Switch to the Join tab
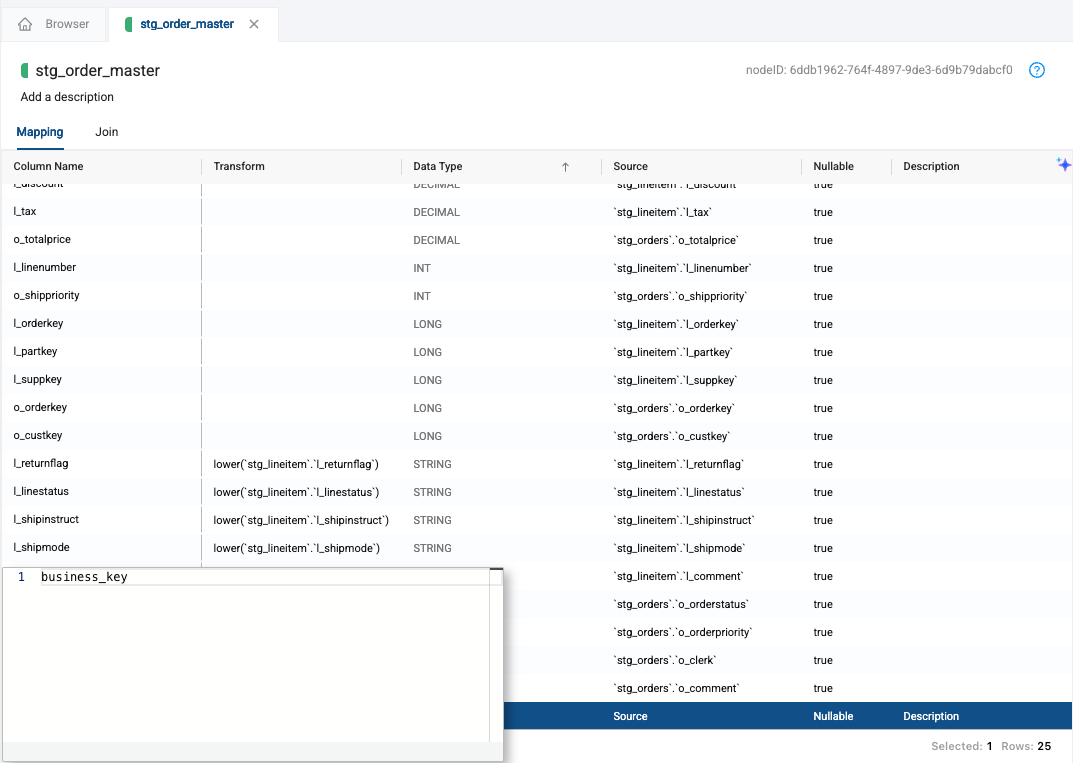The width and height of the screenshot is (1073, 763). (107, 132)
